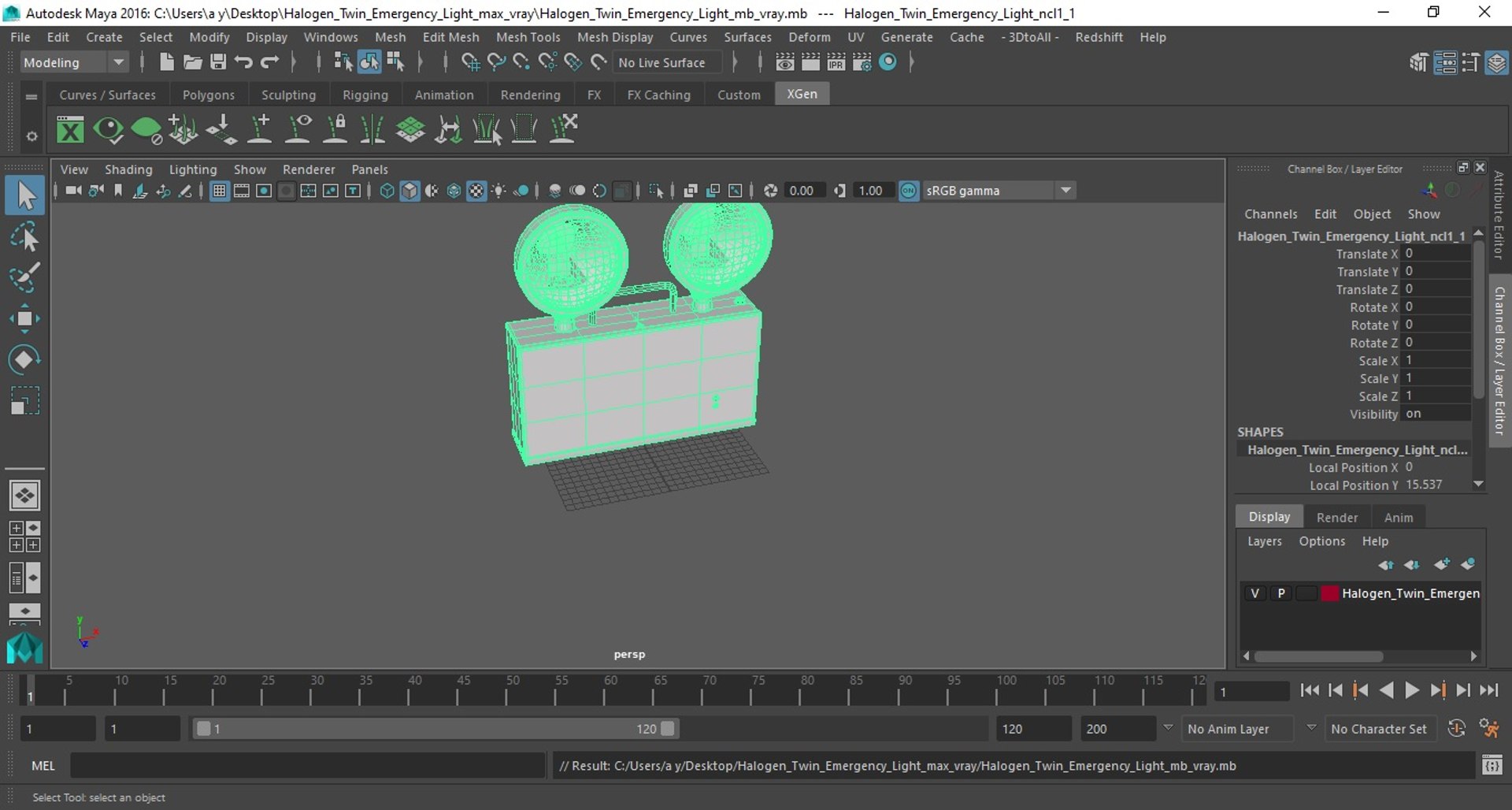Start IPR render icon
The width and height of the screenshot is (1512, 810).
[x=836, y=62]
